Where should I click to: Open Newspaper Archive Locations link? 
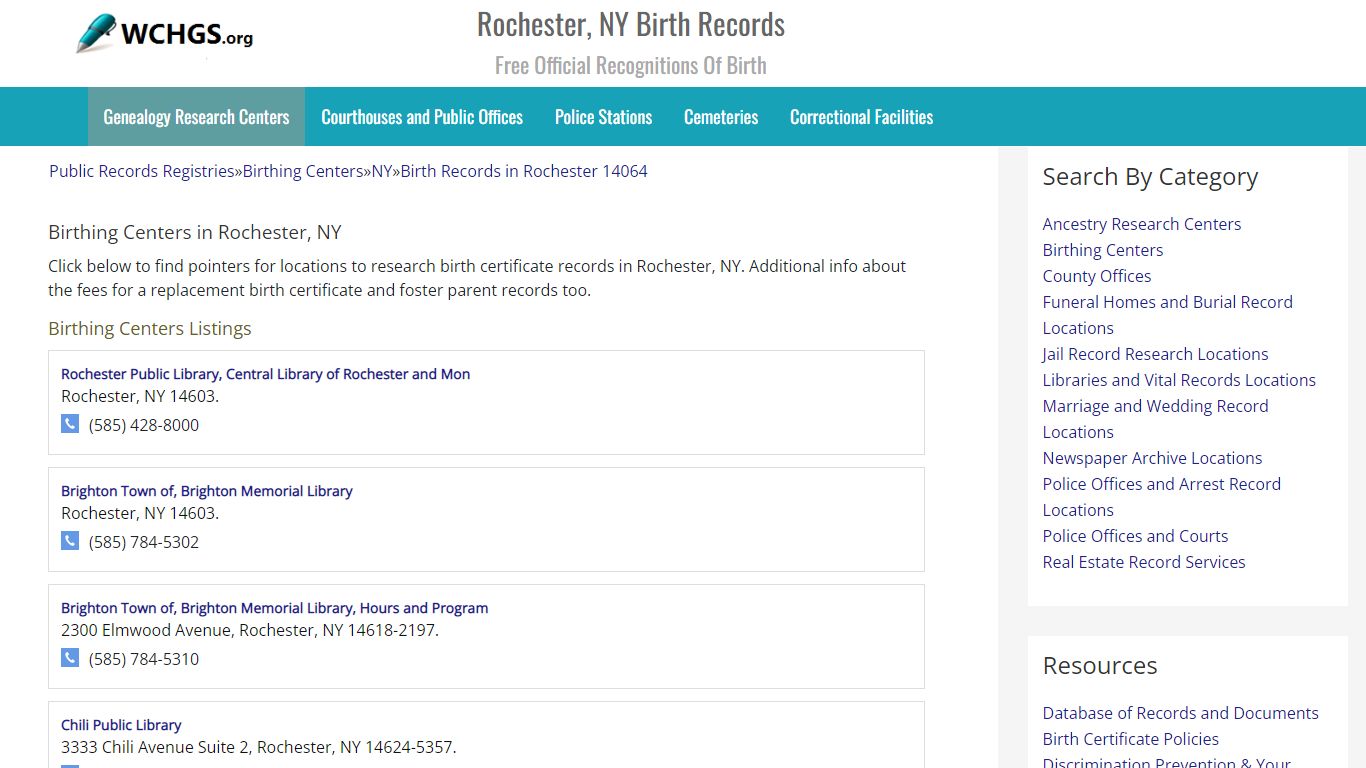click(1152, 458)
